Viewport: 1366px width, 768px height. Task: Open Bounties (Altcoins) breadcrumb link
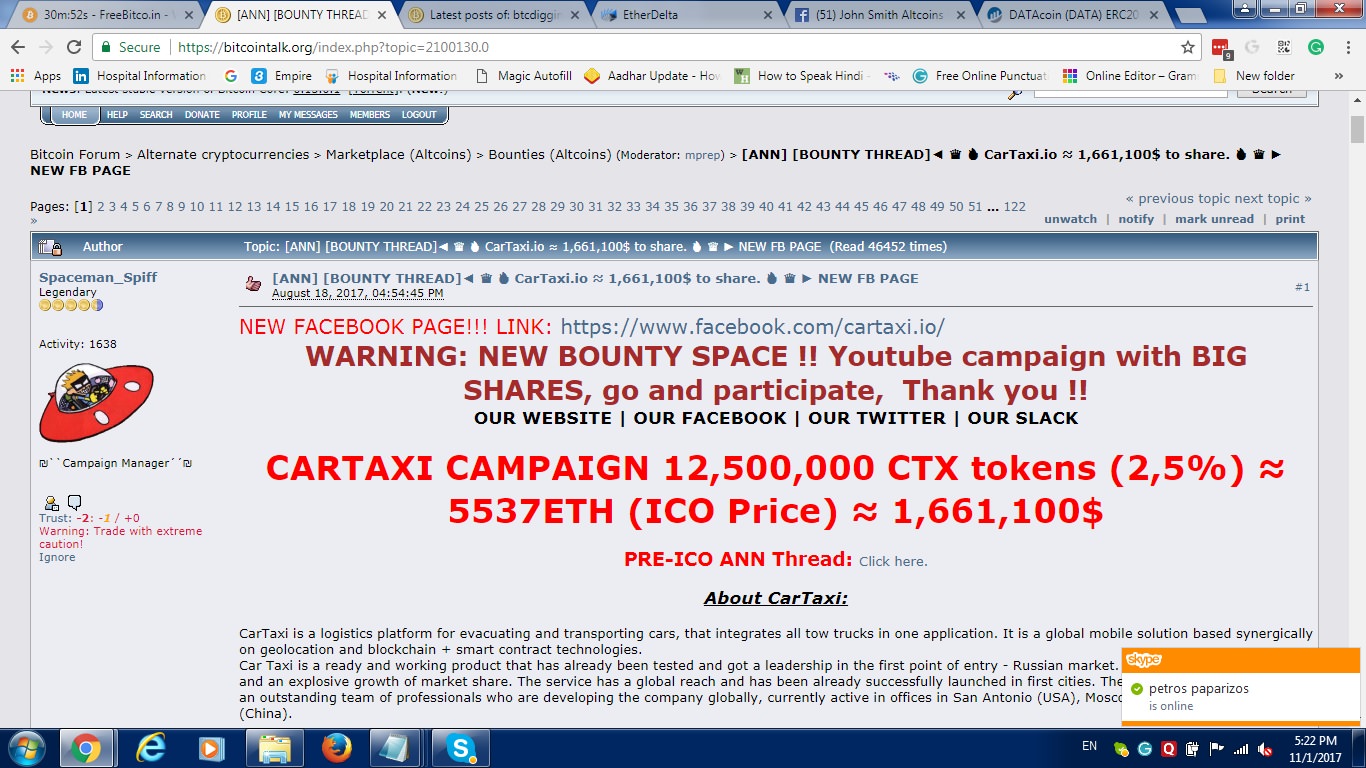click(550, 154)
